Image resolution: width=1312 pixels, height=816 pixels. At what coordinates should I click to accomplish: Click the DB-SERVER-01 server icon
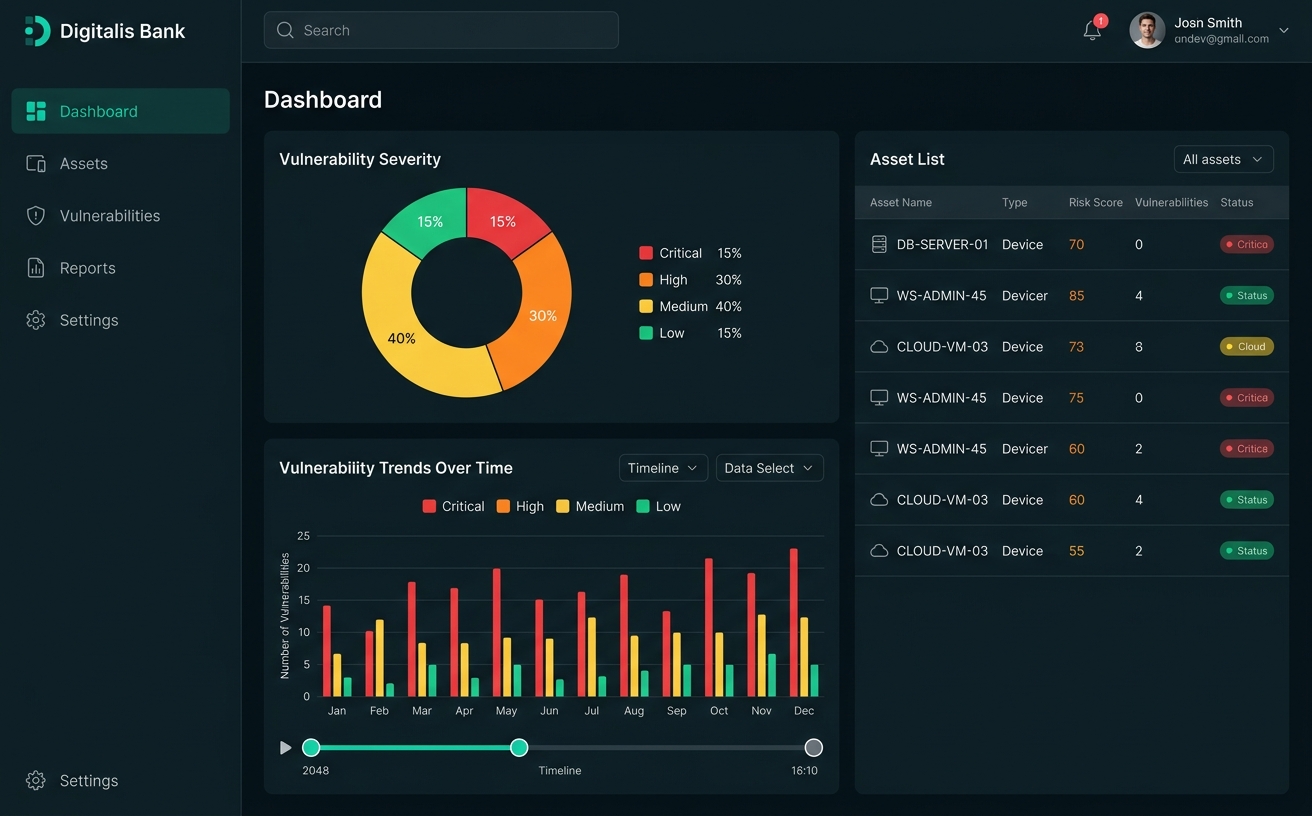(879, 244)
